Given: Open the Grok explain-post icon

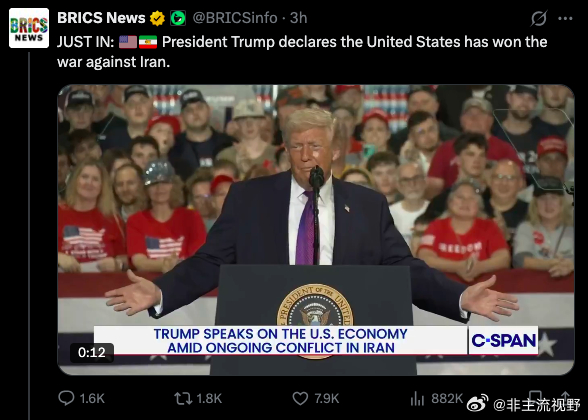Looking at the screenshot, I should (x=538, y=18).
